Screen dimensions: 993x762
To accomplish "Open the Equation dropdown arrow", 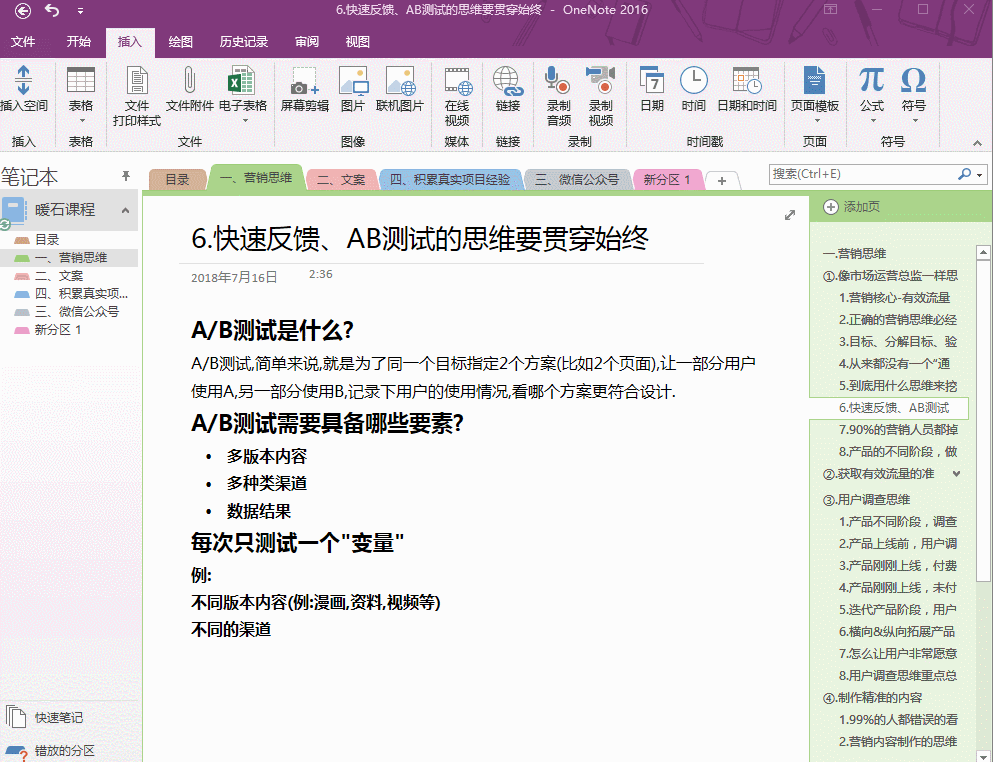I will pyautogui.click(x=871, y=121).
